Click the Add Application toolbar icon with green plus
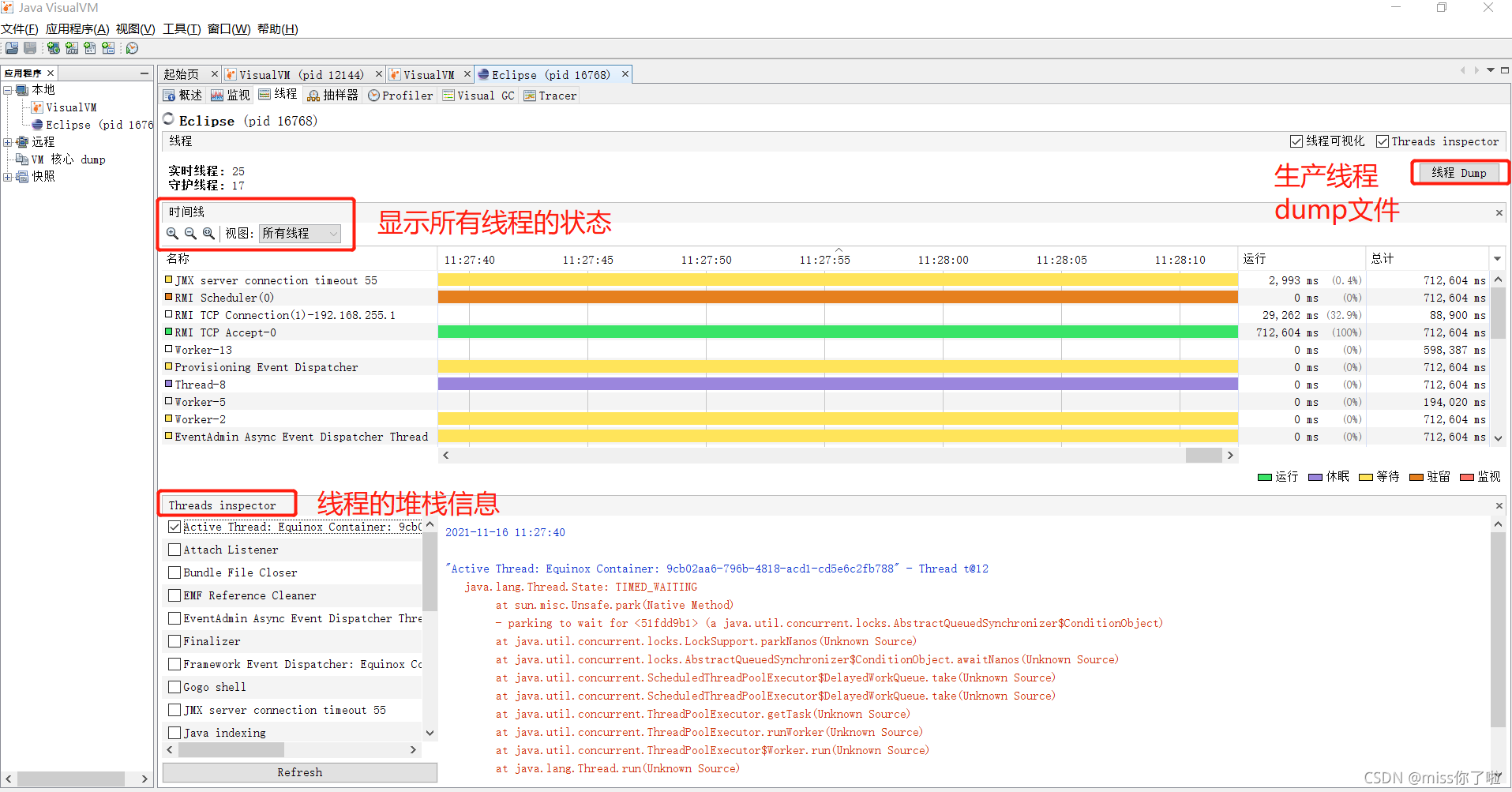This screenshot has width=1512, height=792. (x=53, y=47)
